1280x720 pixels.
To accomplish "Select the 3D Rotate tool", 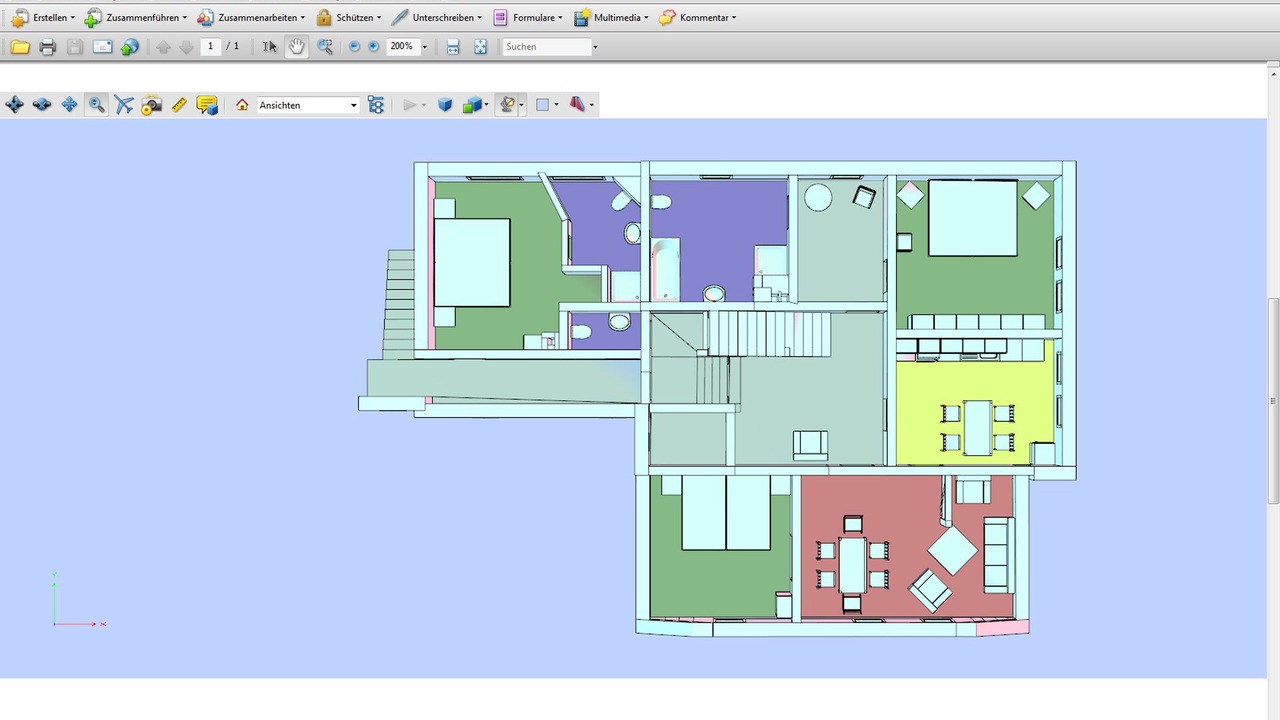I will click(15, 105).
